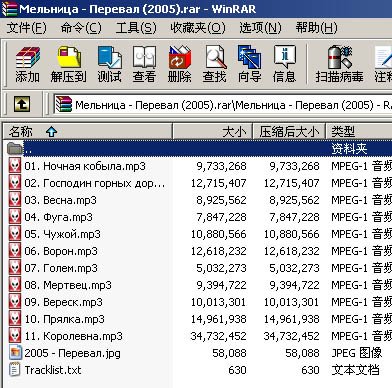Click the JPEG 图像 type cell
392x388 pixels.
click(x=356, y=353)
